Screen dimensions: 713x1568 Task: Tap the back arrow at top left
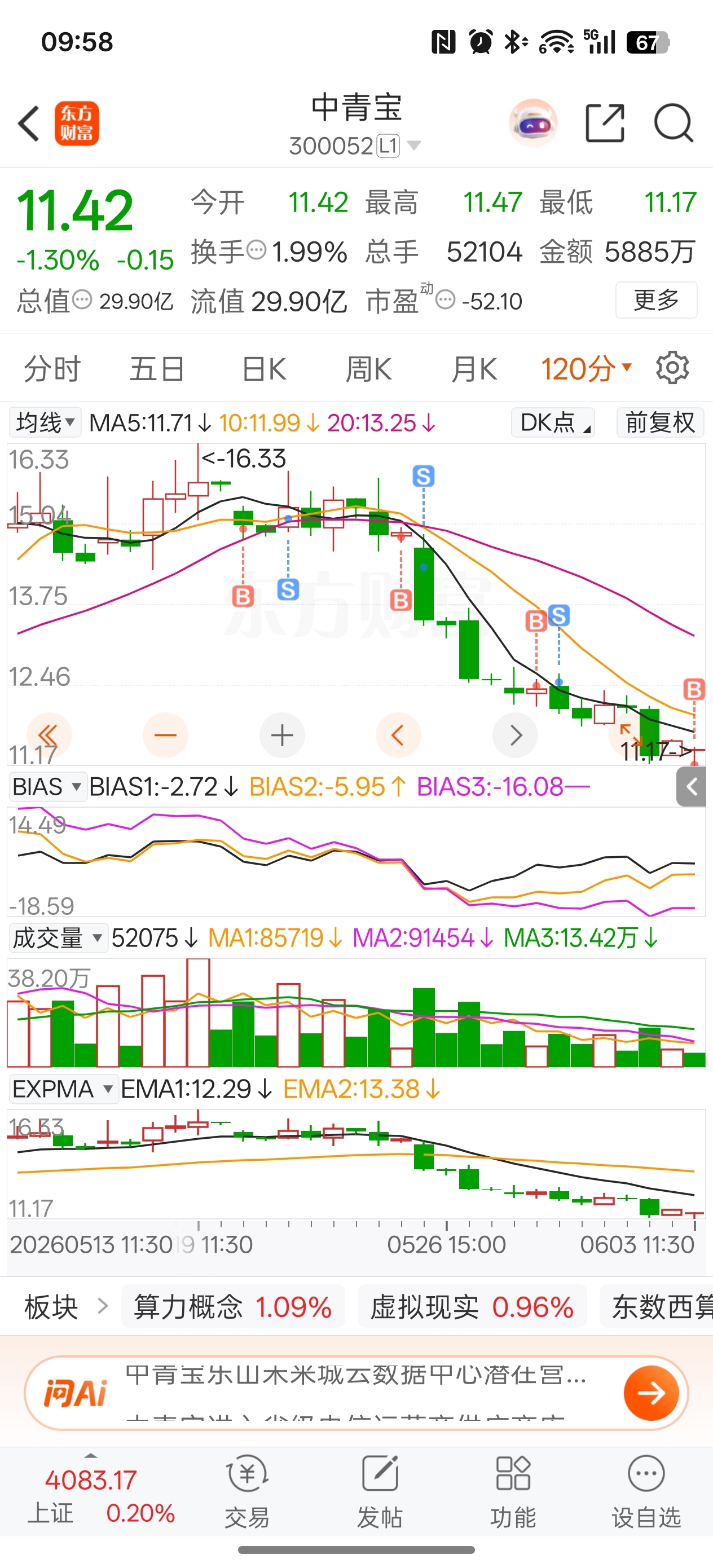29,124
